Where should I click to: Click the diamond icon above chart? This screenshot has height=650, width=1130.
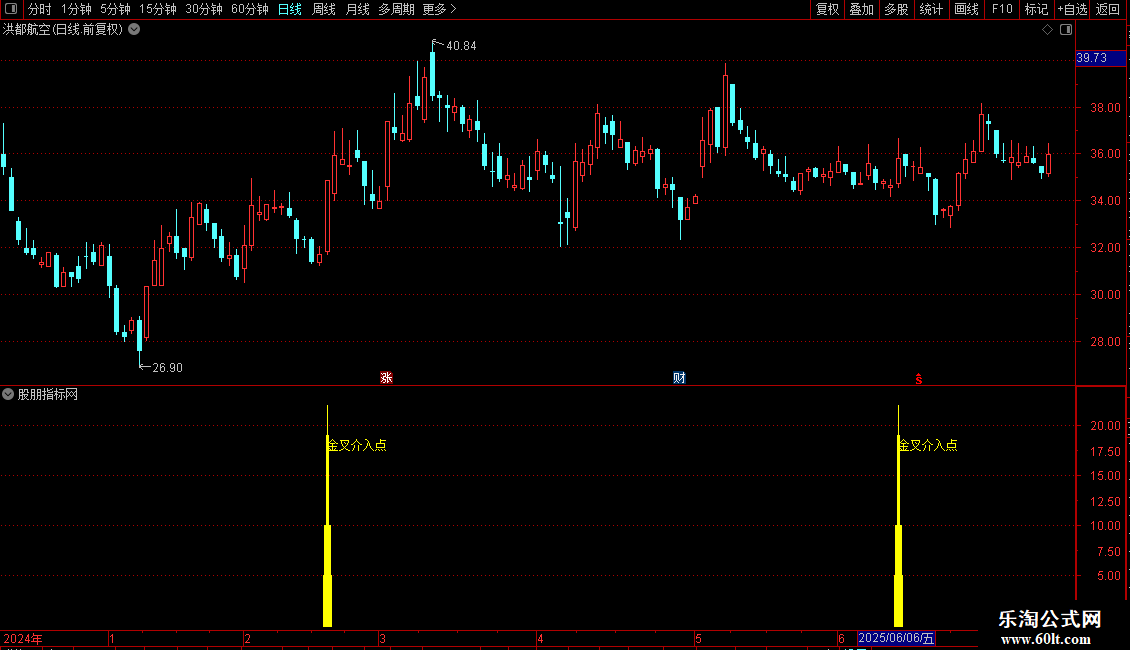(x=1048, y=30)
